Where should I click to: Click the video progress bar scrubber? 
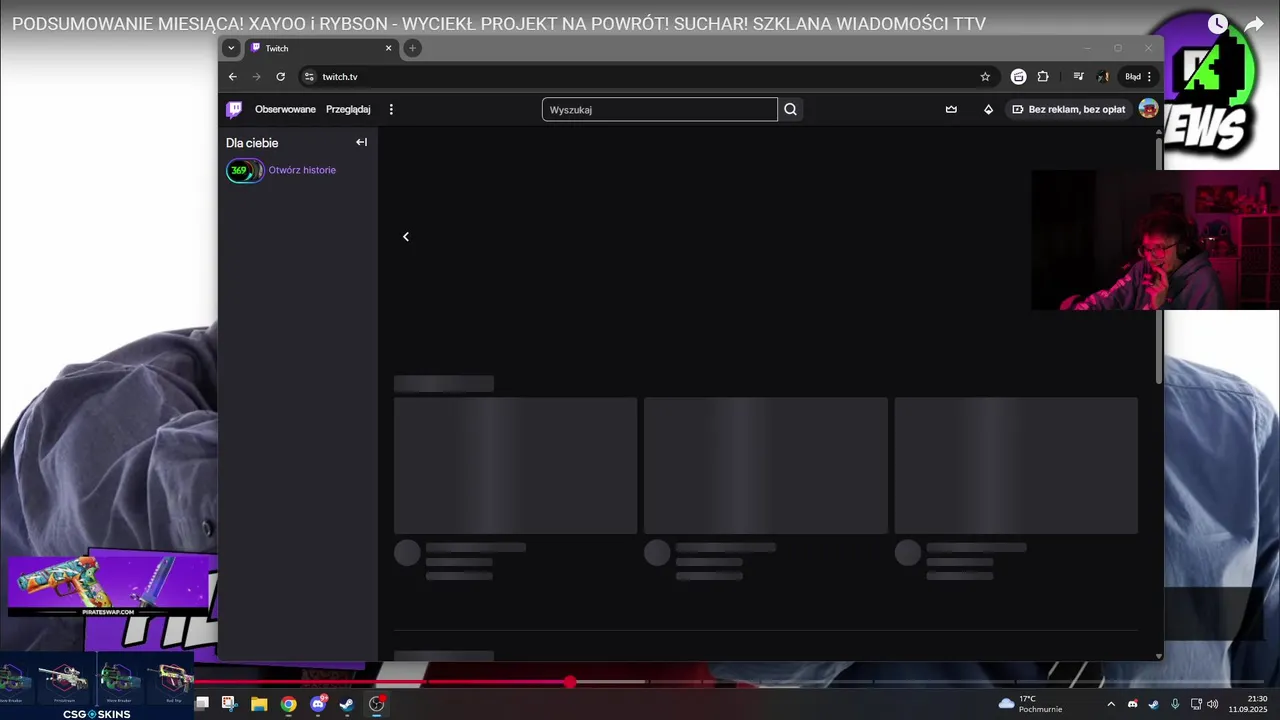pyautogui.click(x=570, y=681)
